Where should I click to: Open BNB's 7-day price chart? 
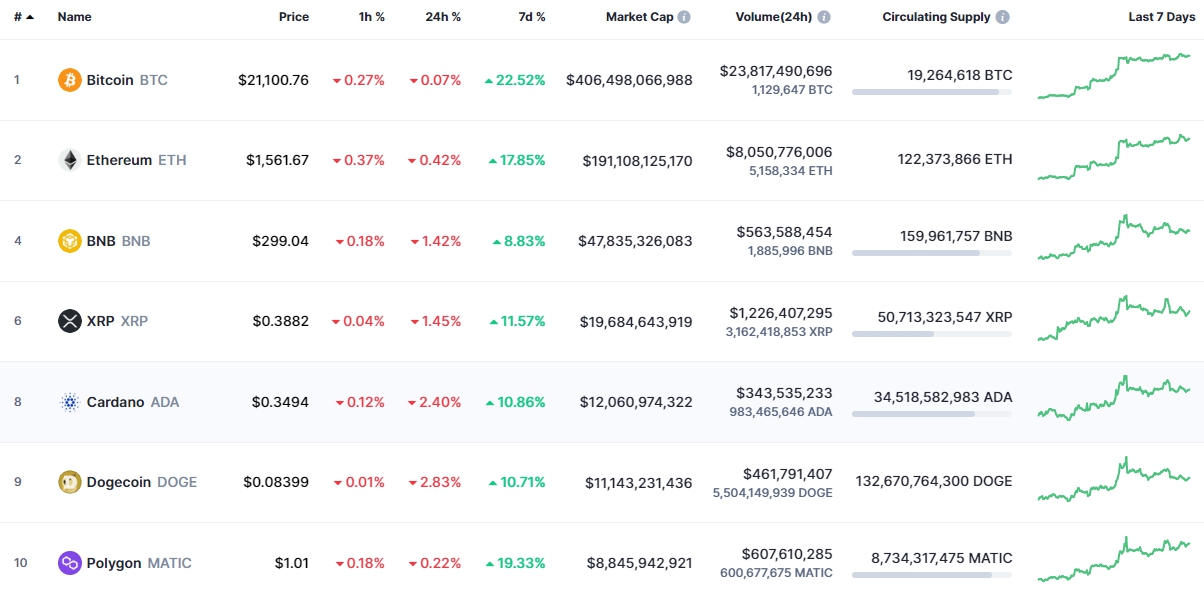pos(1114,237)
